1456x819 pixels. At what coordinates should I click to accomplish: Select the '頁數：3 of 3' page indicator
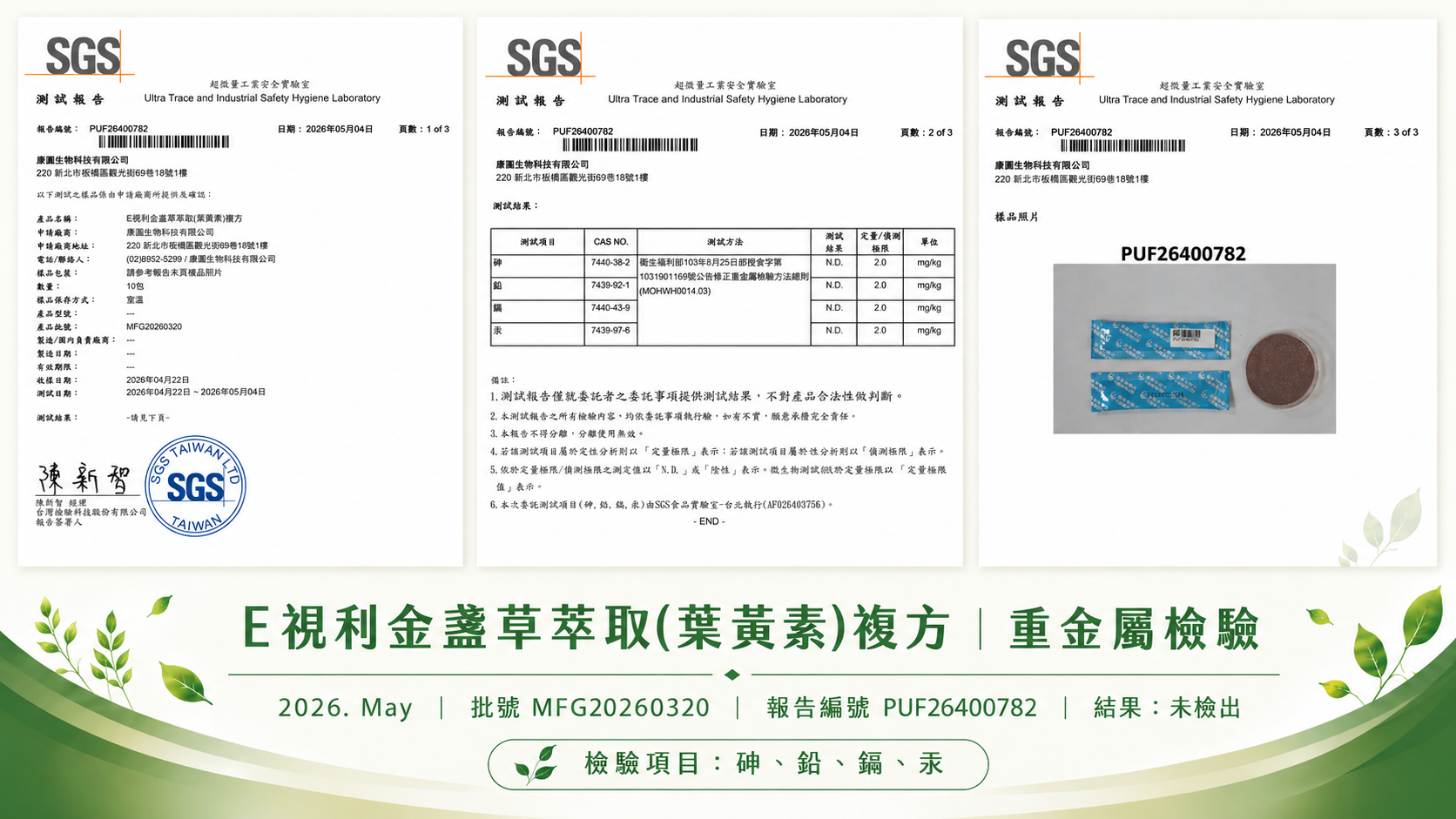1392,132
